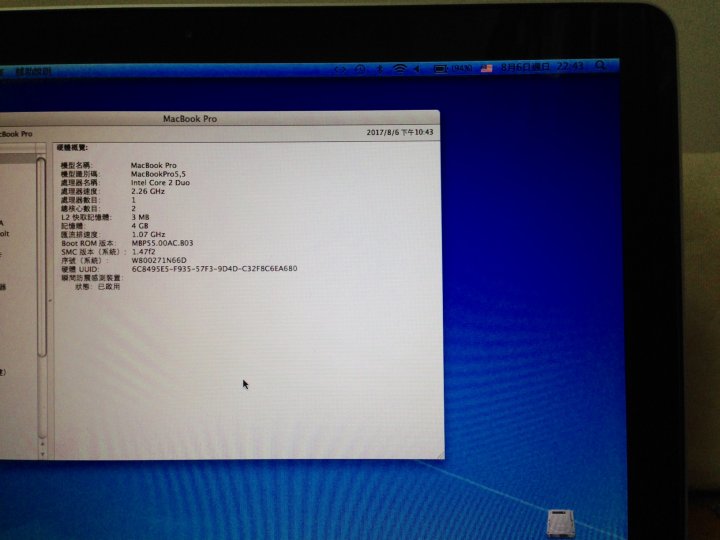Select the 1.07 GHz bus speed value
This screenshot has height=540, width=720.
[148, 234]
